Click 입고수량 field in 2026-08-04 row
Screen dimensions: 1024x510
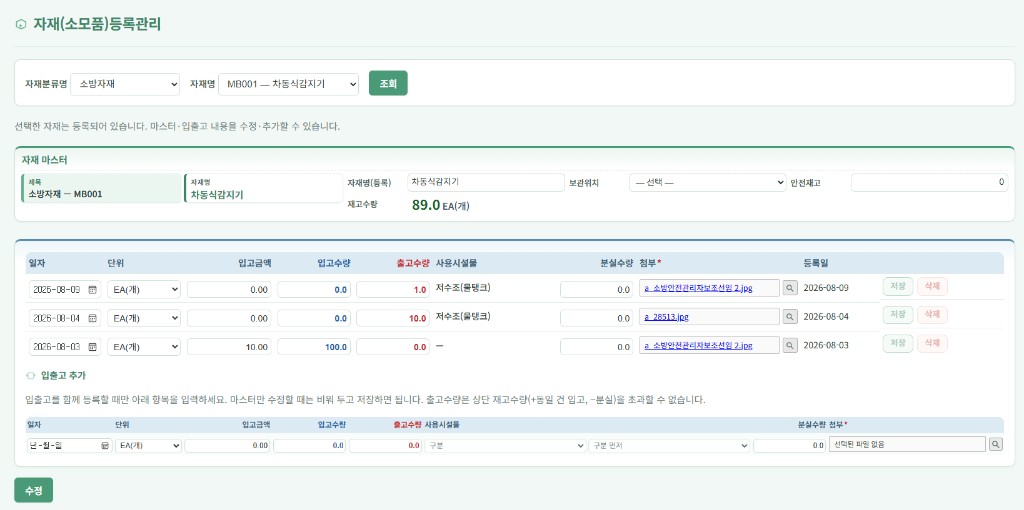tap(314, 318)
